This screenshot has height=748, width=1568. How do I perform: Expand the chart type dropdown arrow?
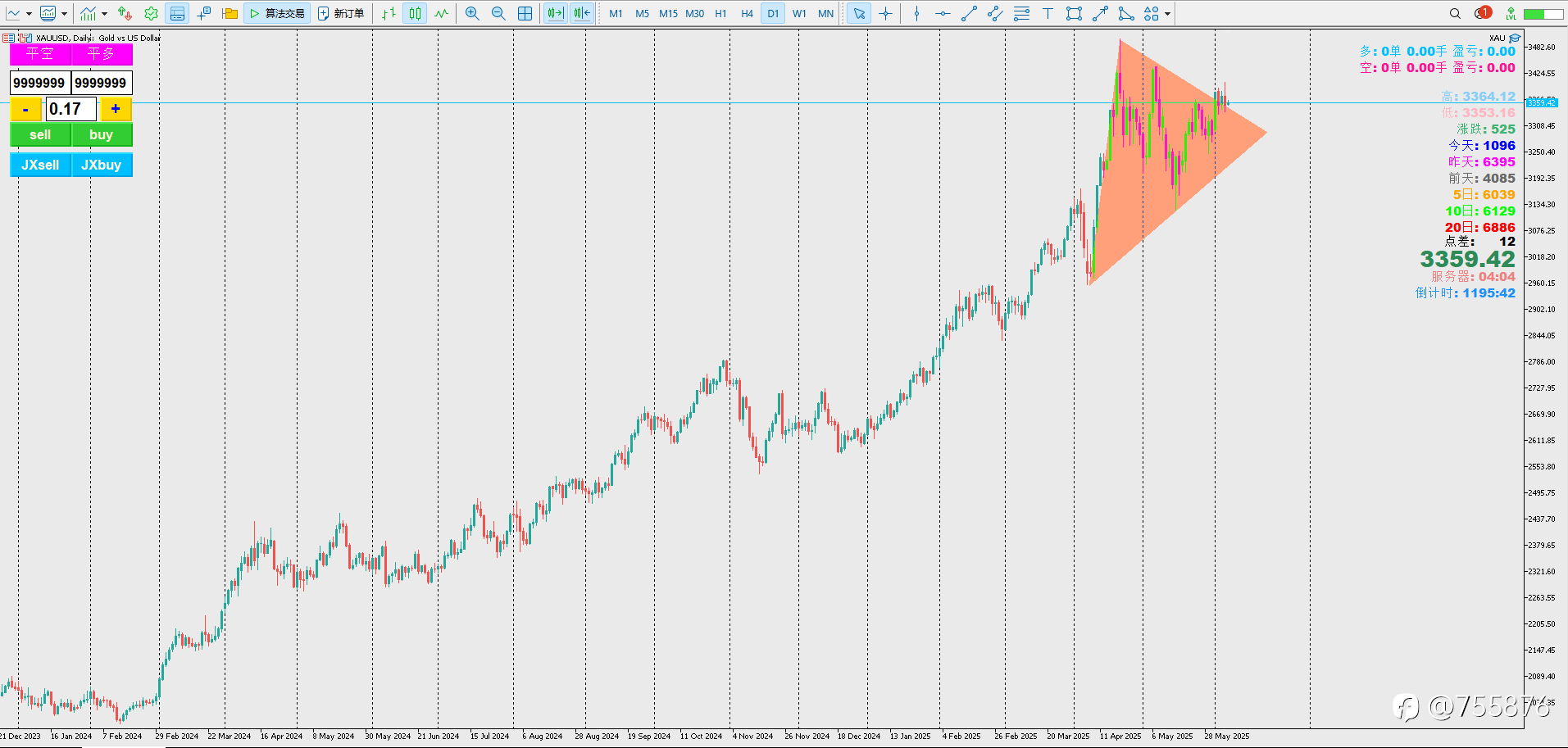29,13
